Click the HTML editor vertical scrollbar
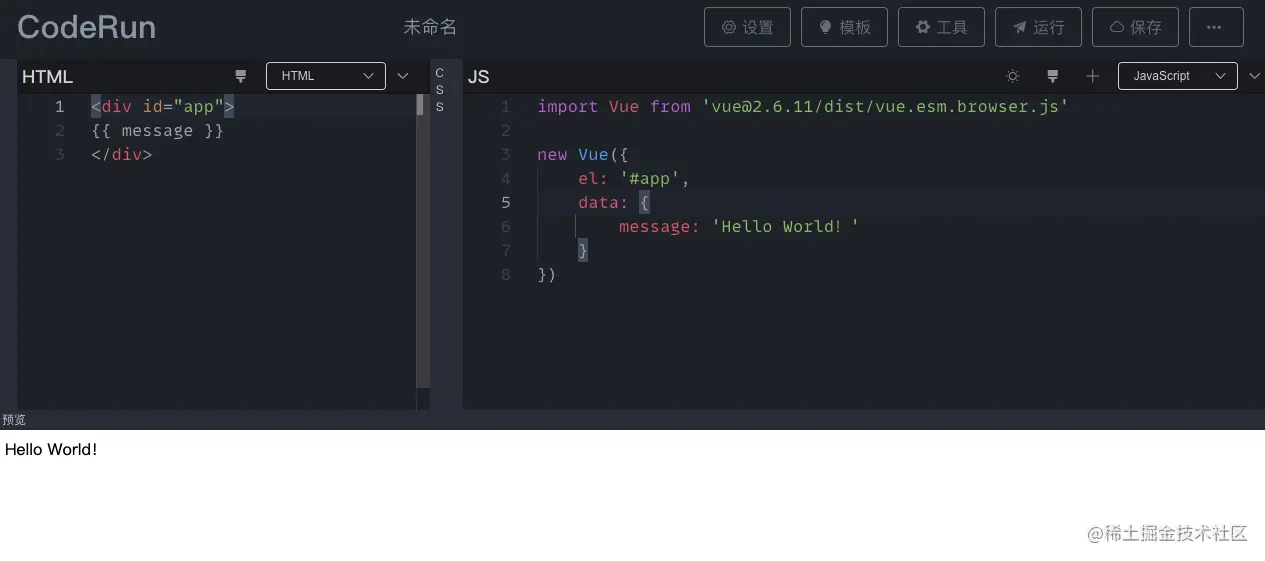1265x561 pixels. point(422,240)
